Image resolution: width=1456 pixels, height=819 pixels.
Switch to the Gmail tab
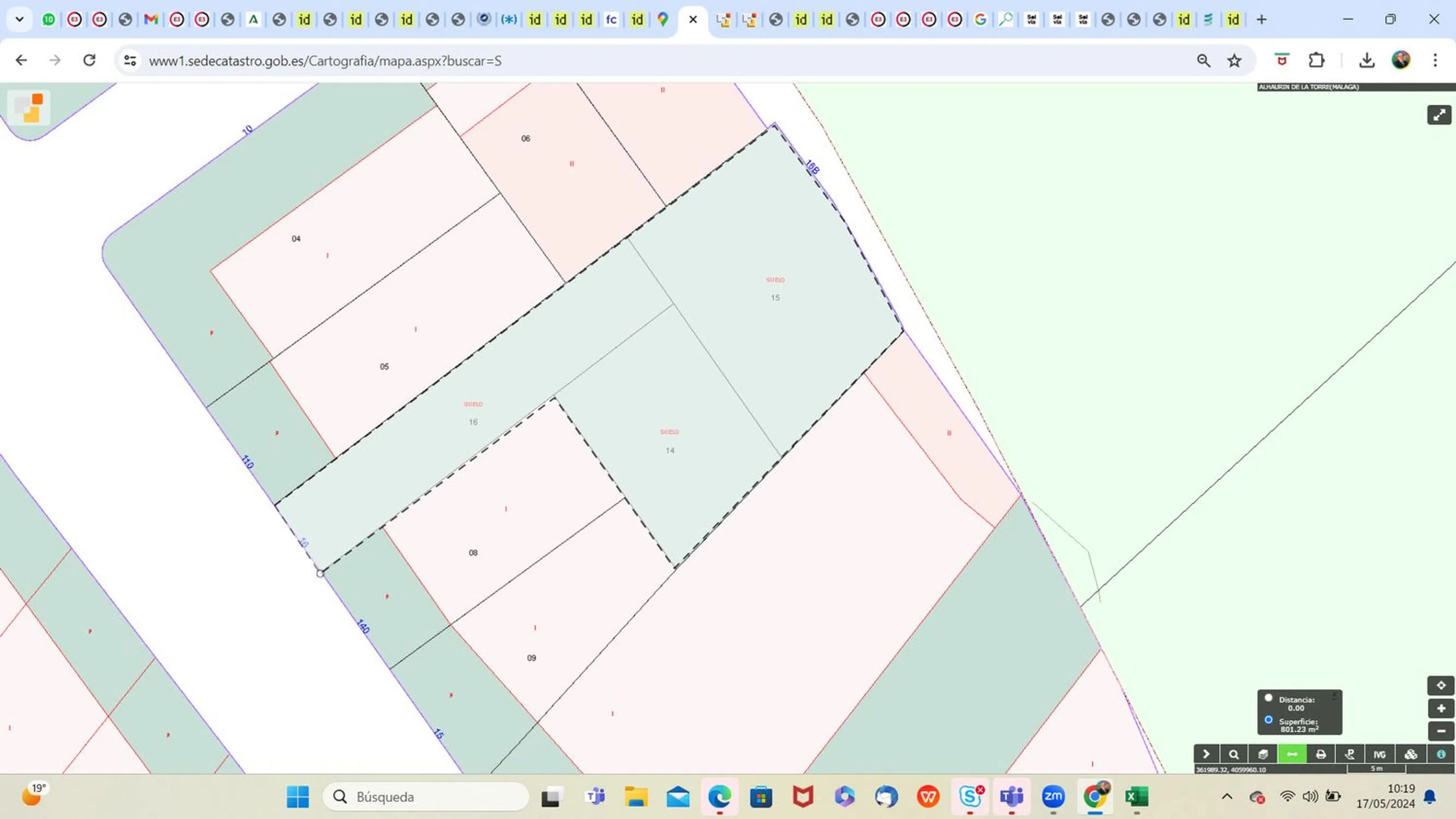point(150,19)
